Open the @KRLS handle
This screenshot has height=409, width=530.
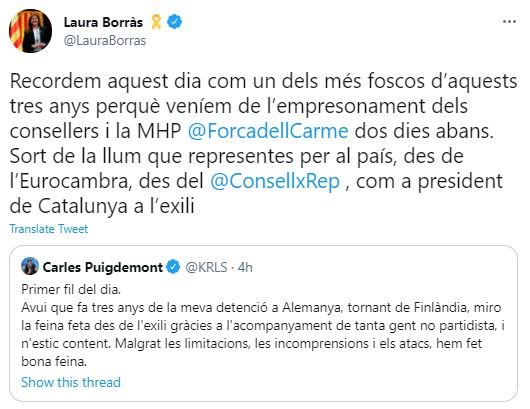[x=206, y=267]
